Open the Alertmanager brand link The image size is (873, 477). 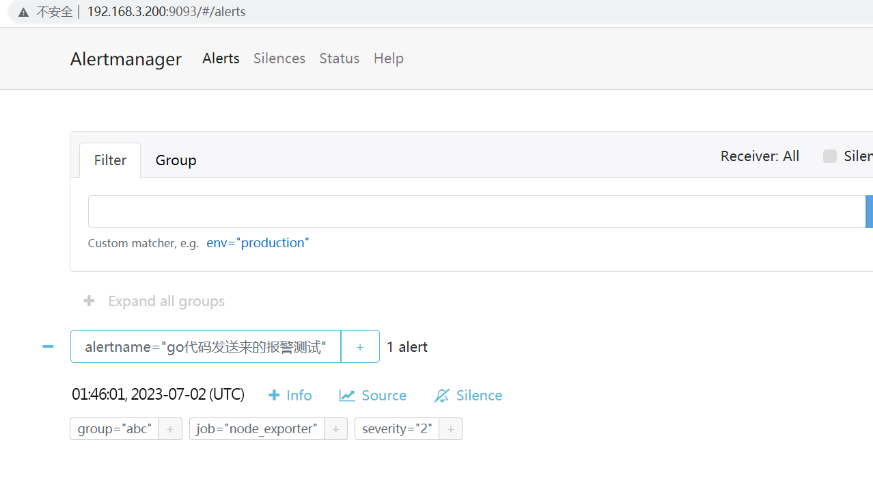pos(126,59)
